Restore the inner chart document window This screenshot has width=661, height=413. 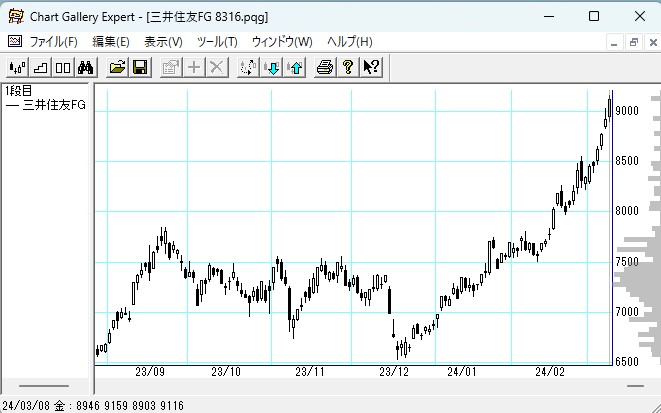(634, 42)
